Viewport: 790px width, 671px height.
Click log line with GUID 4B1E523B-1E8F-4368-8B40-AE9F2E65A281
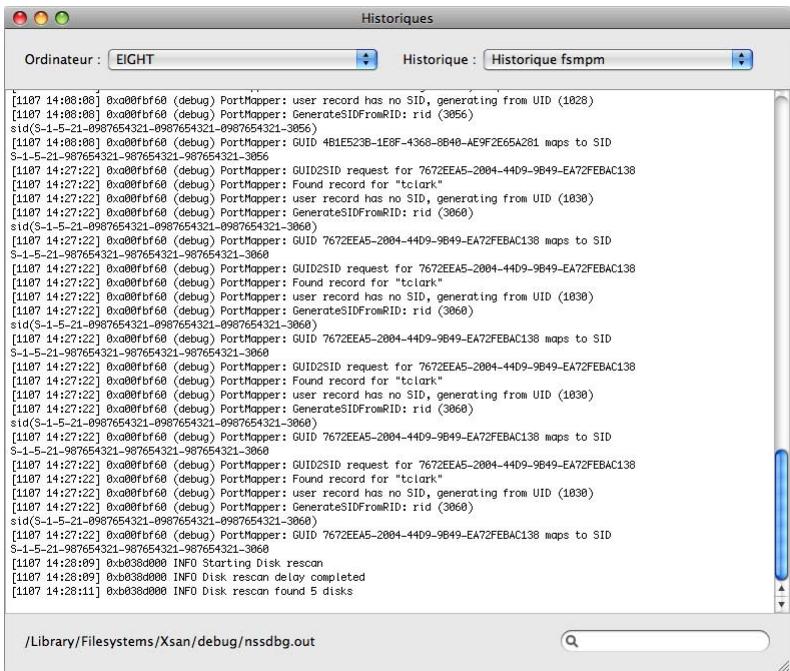tap(311, 143)
